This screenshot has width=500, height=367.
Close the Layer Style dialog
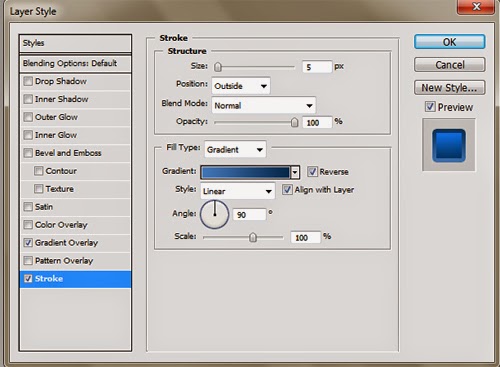(x=476, y=6)
